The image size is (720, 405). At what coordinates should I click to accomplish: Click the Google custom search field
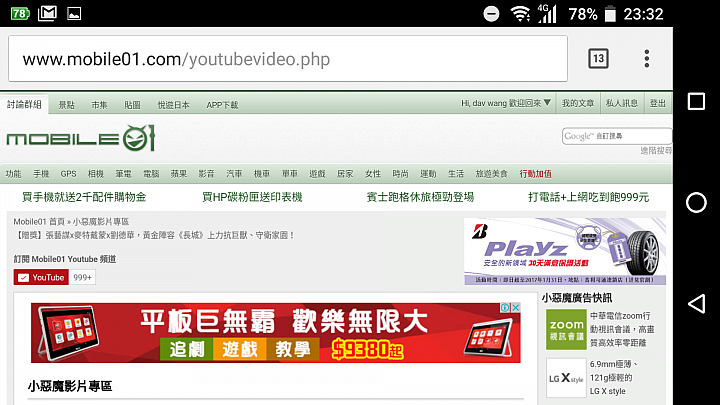pyautogui.click(x=617, y=136)
